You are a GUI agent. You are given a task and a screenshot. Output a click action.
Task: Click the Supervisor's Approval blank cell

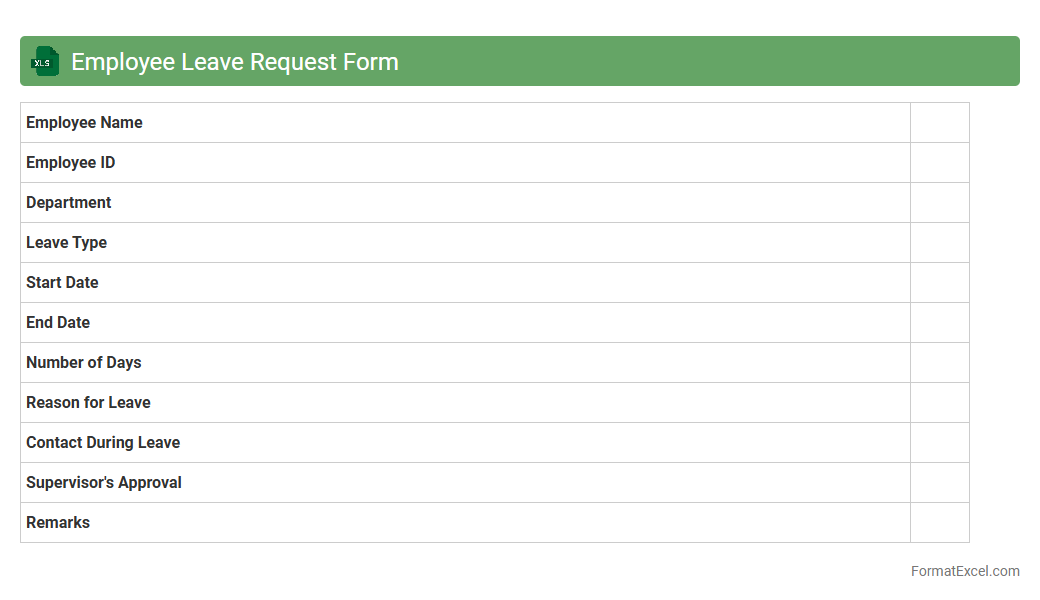tap(939, 483)
